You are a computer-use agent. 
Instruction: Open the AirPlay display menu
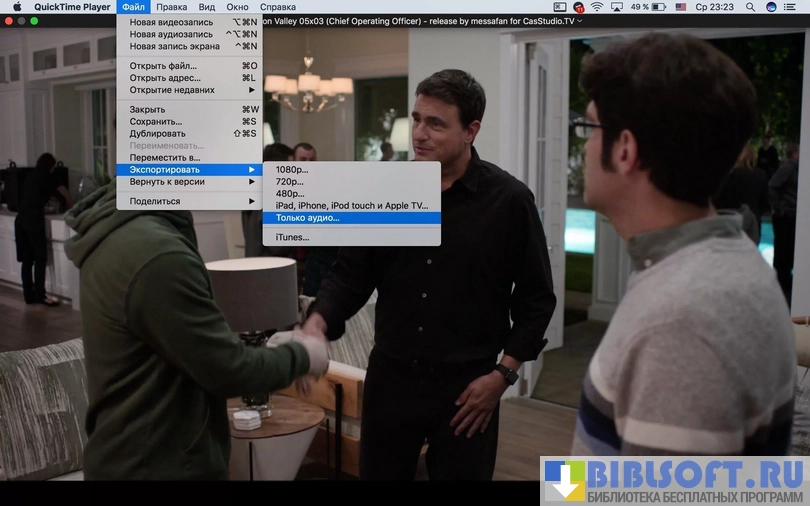coord(617,7)
